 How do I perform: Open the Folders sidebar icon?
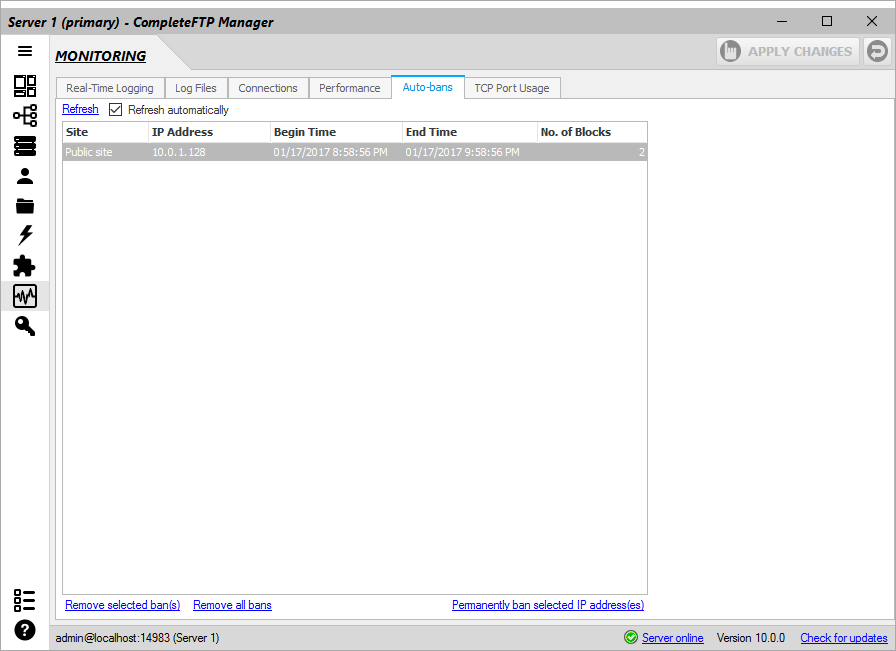[x=25, y=206]
